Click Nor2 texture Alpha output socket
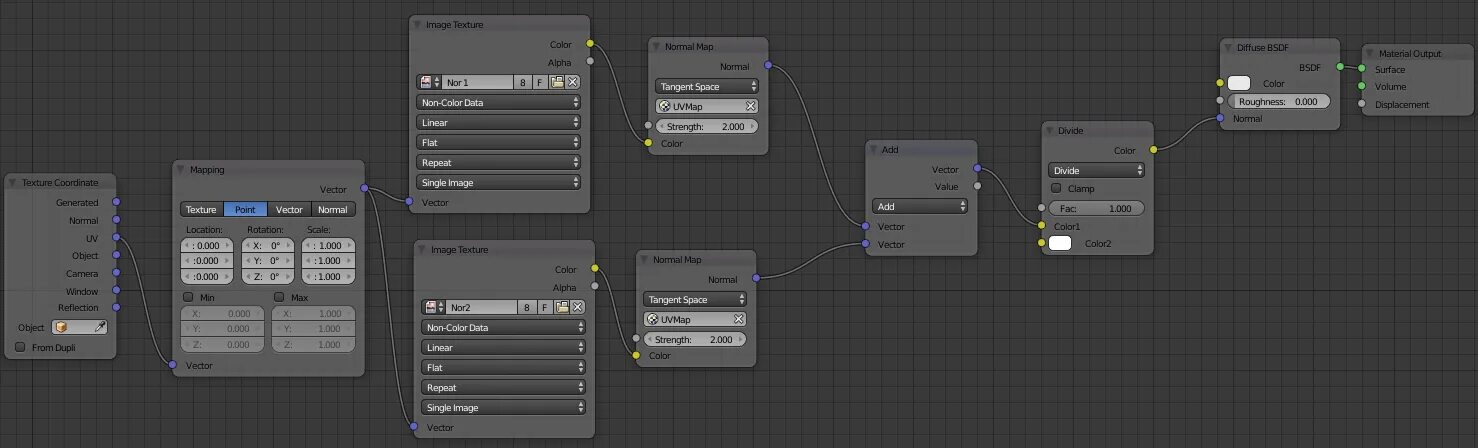 pos(594,287)
